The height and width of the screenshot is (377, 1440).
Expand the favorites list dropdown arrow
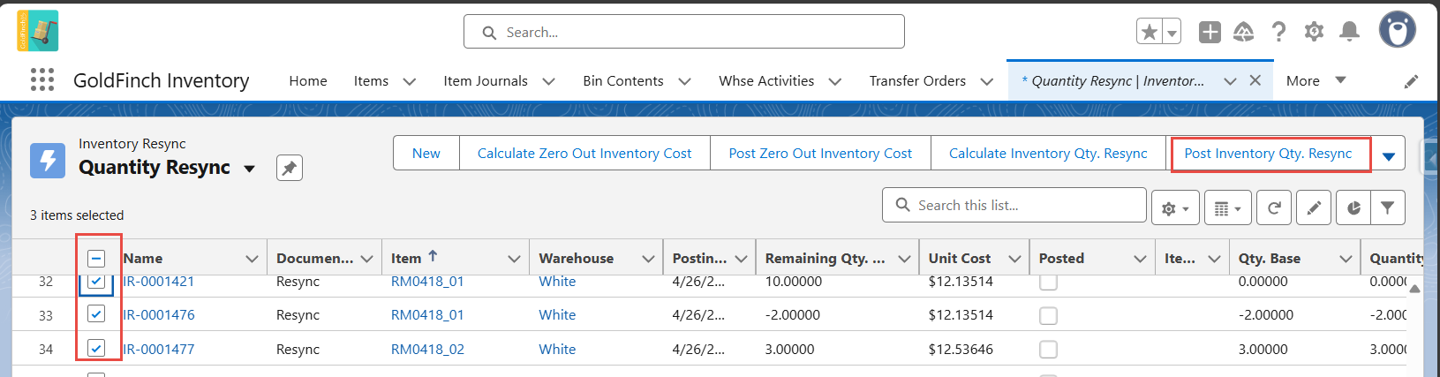coord(1172,32)
